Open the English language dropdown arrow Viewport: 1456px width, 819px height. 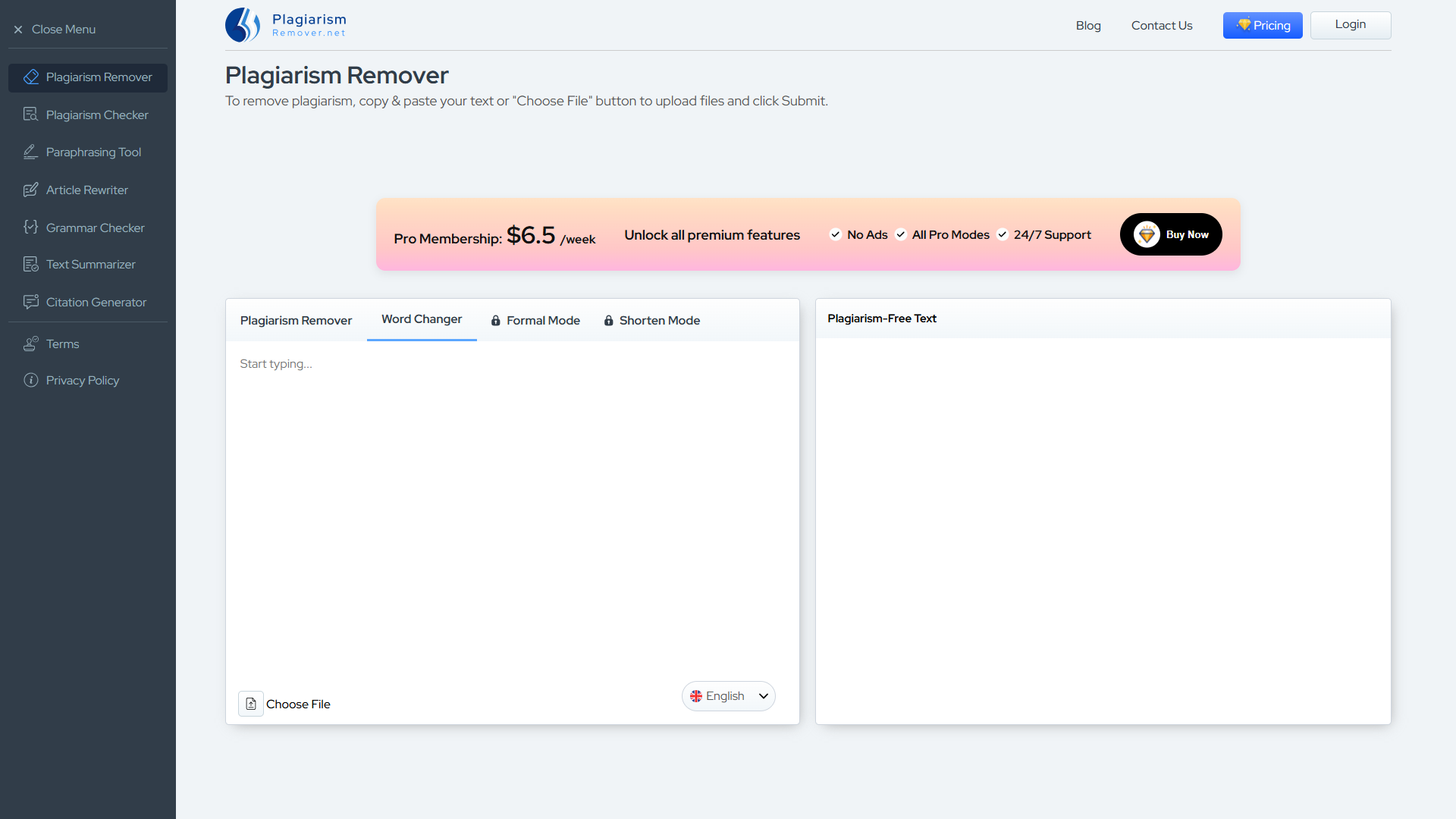click(x=764, y=696)
